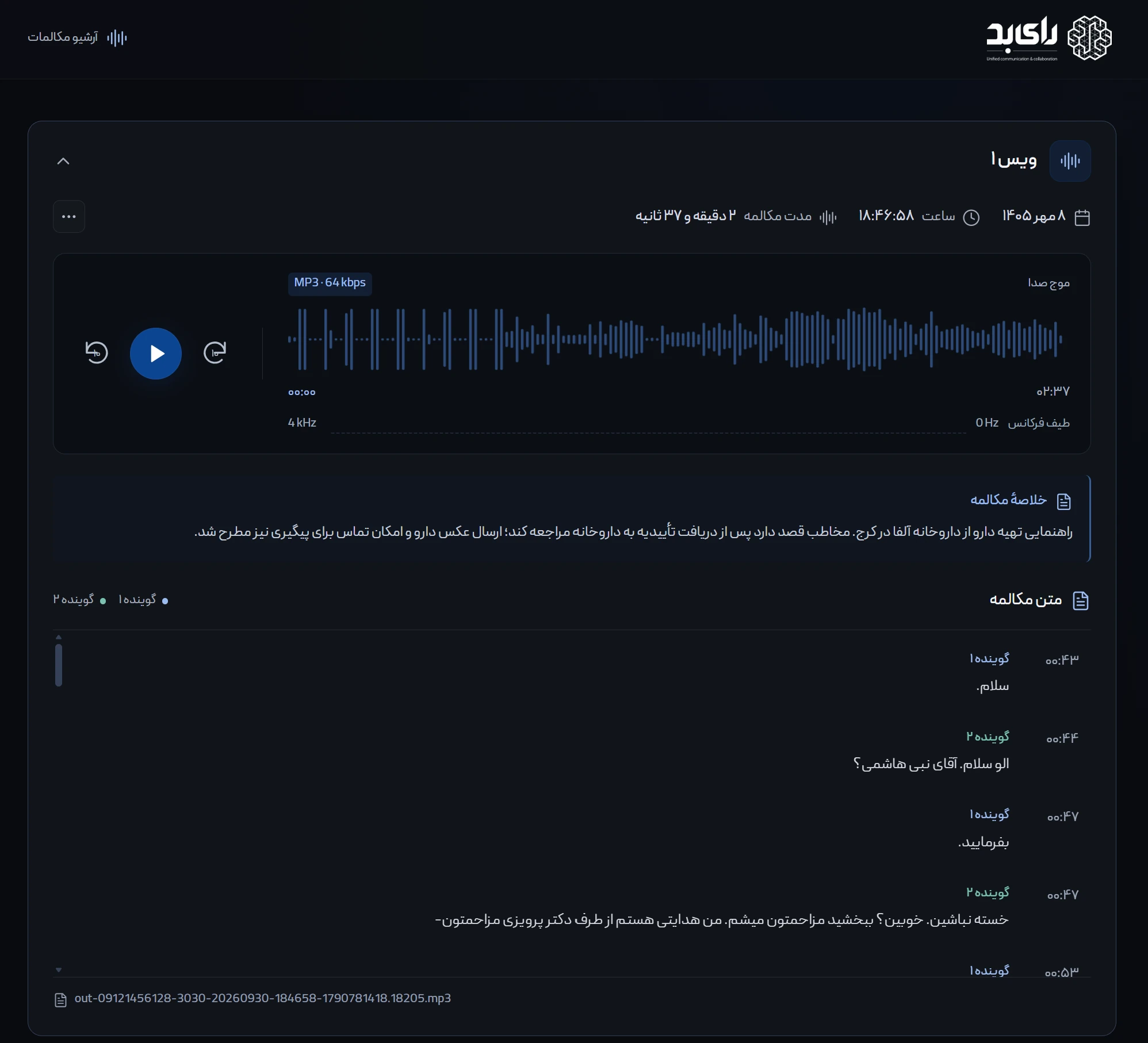Skip audio forward 10 seconds
This screenshot has height=1043, width=1148.
(x=215, y=352)
